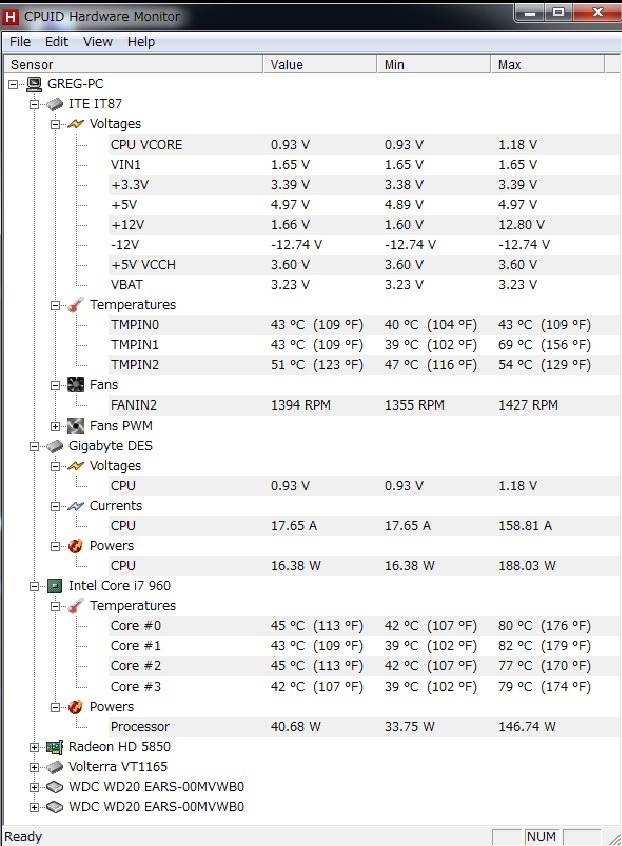Collapse the ITE IT87 Voltages node

(x=56, y=124)
